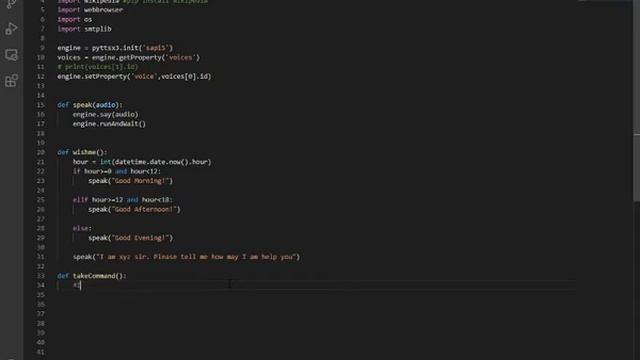
Task: Click the engine.setProperty('voice',voices[0].id) line
Action: (x=134, y=76)
